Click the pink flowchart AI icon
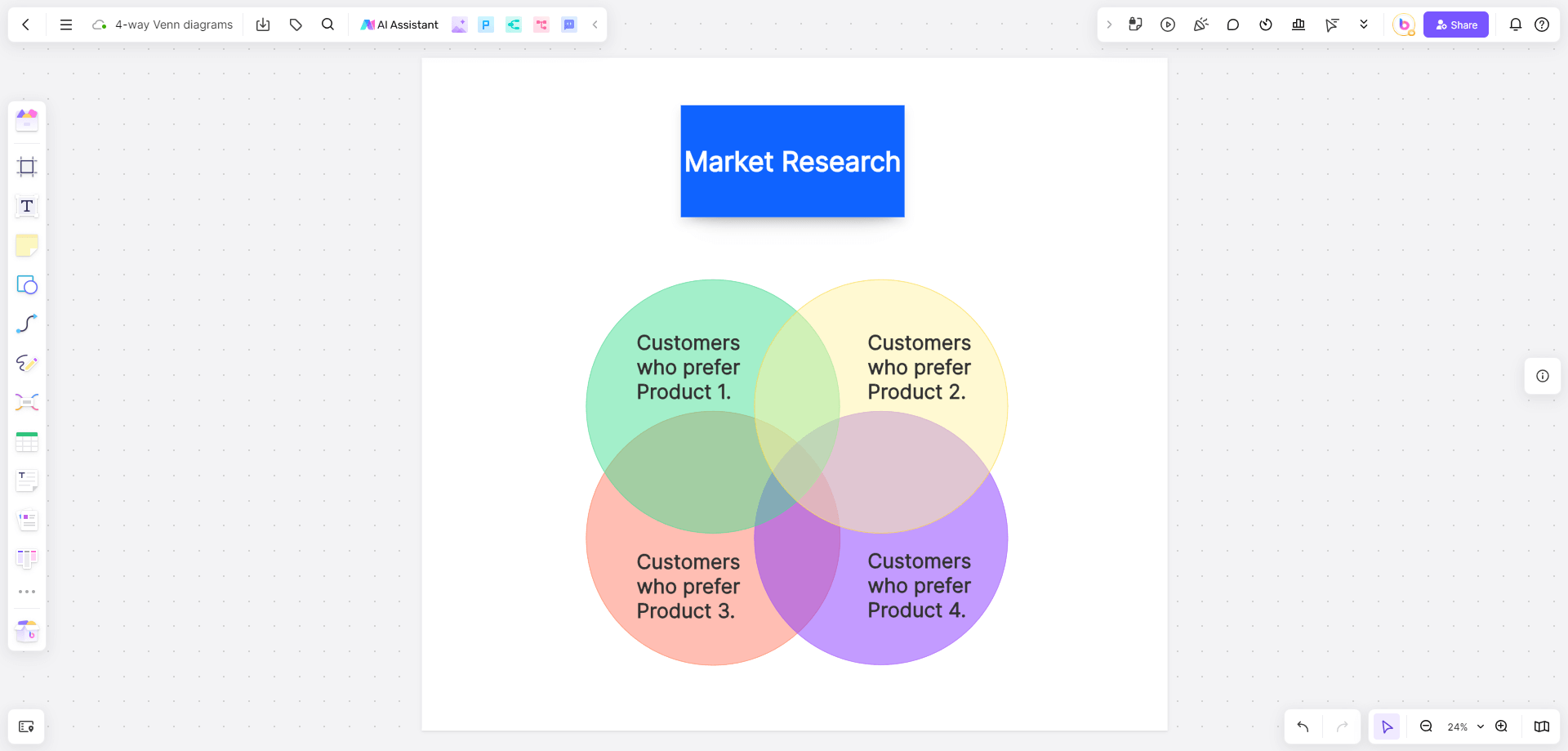This screenshot has width=1568, height=751. click(541, 25)
